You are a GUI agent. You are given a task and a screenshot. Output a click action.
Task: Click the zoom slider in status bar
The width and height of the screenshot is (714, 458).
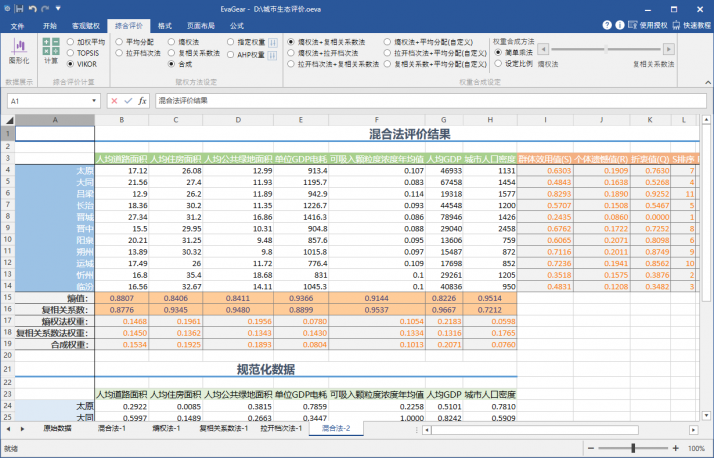[x=633, y=448]
